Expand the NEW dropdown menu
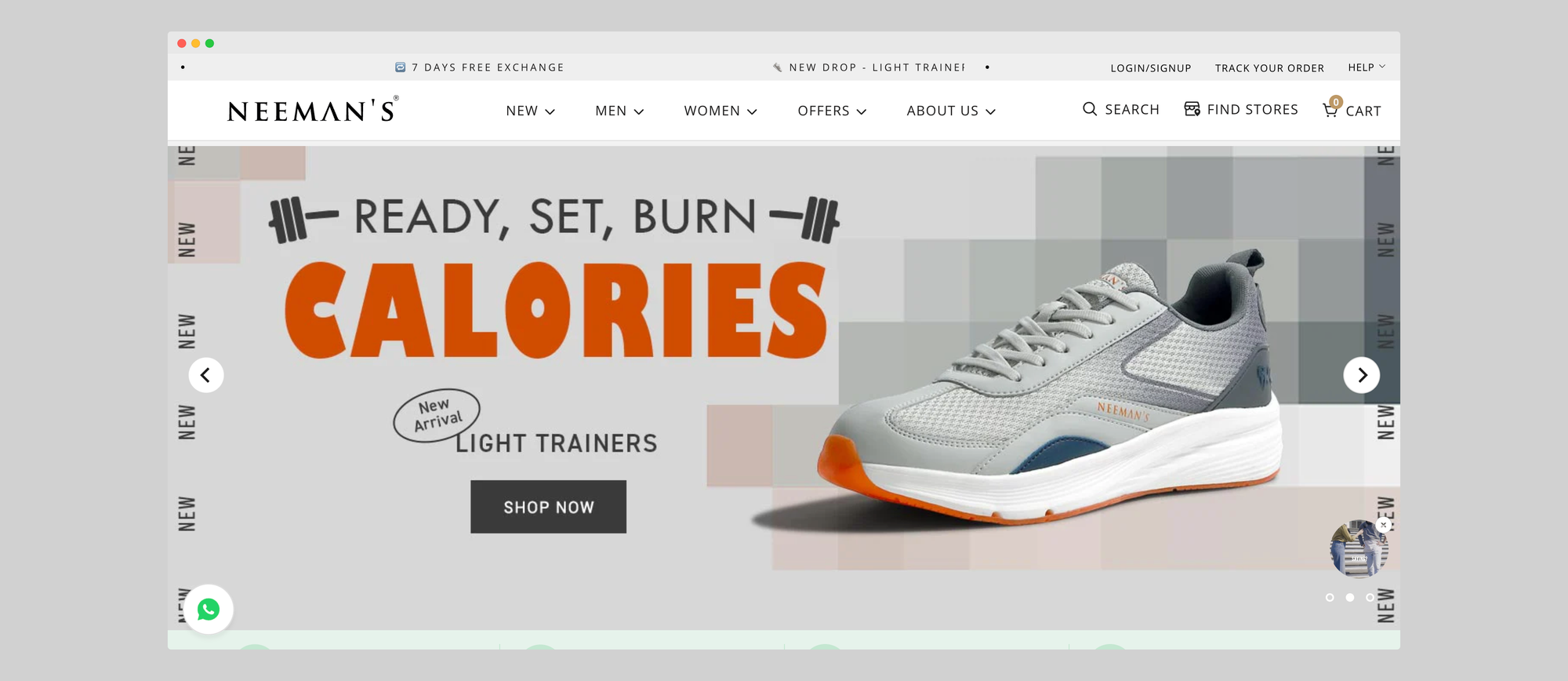 click(531, 111)
